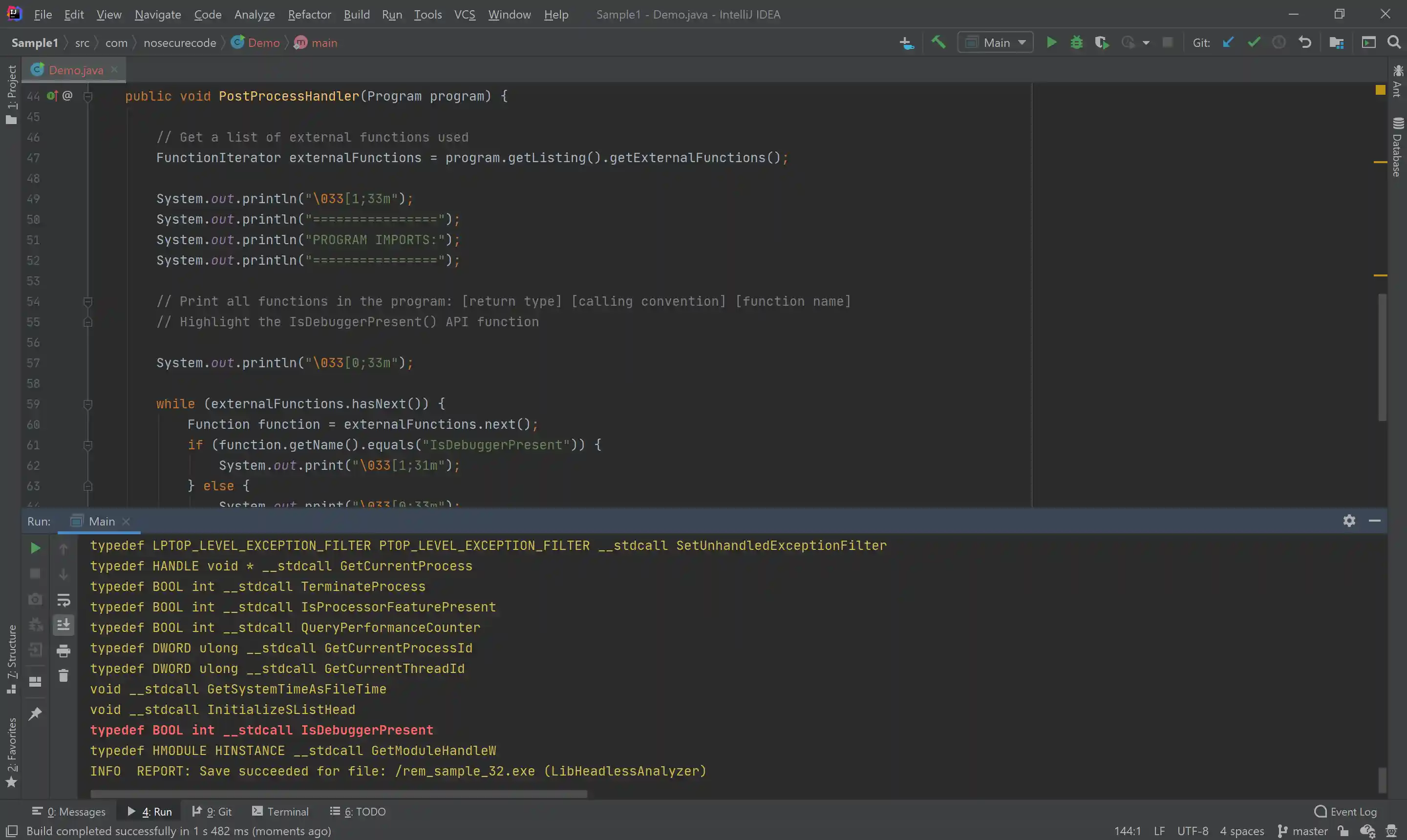
Task: Open the Main run configuration dropdown
Action: tap(996, 42)
